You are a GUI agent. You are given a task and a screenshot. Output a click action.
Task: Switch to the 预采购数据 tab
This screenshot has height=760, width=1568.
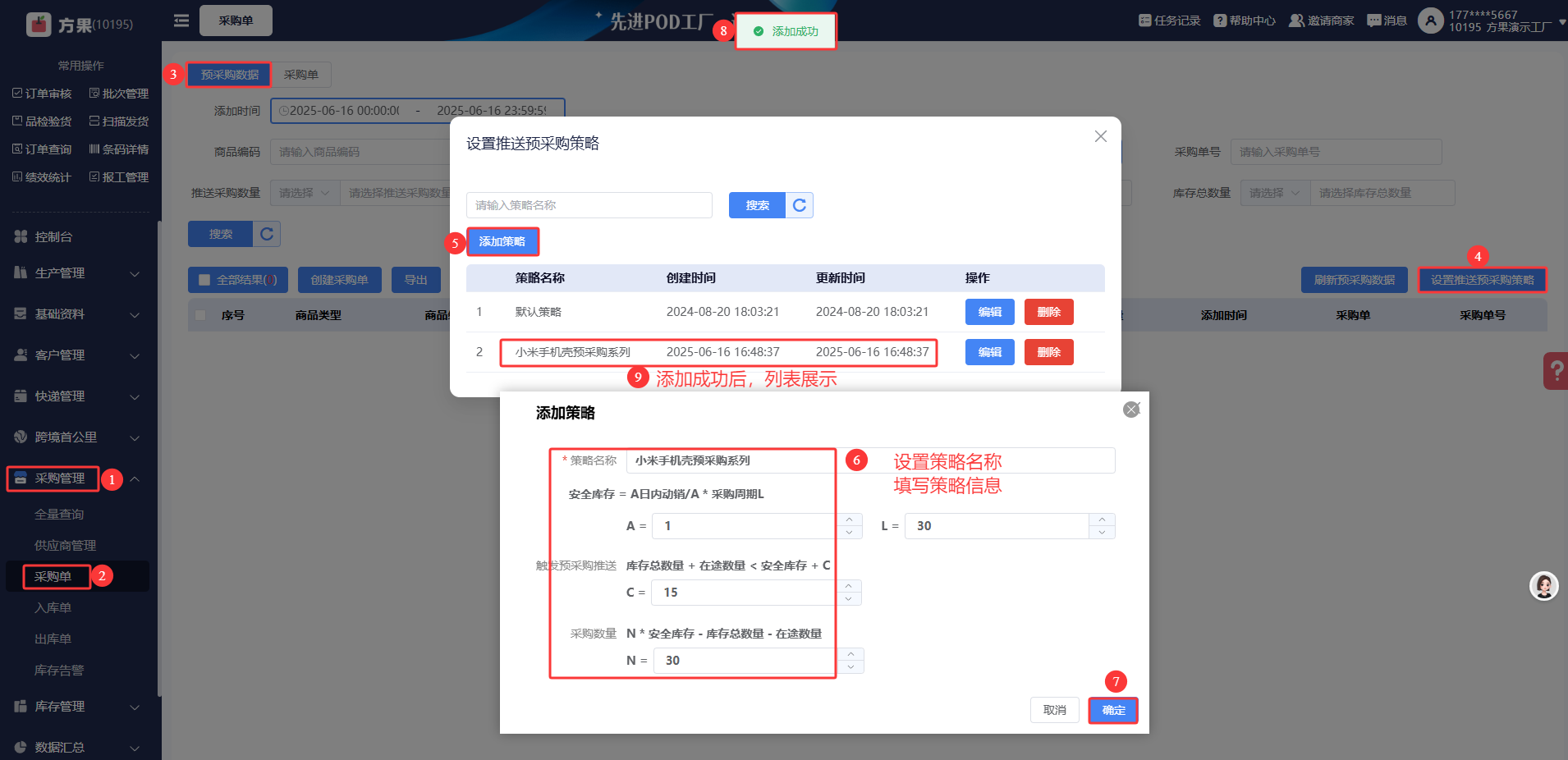click(229, 75)
